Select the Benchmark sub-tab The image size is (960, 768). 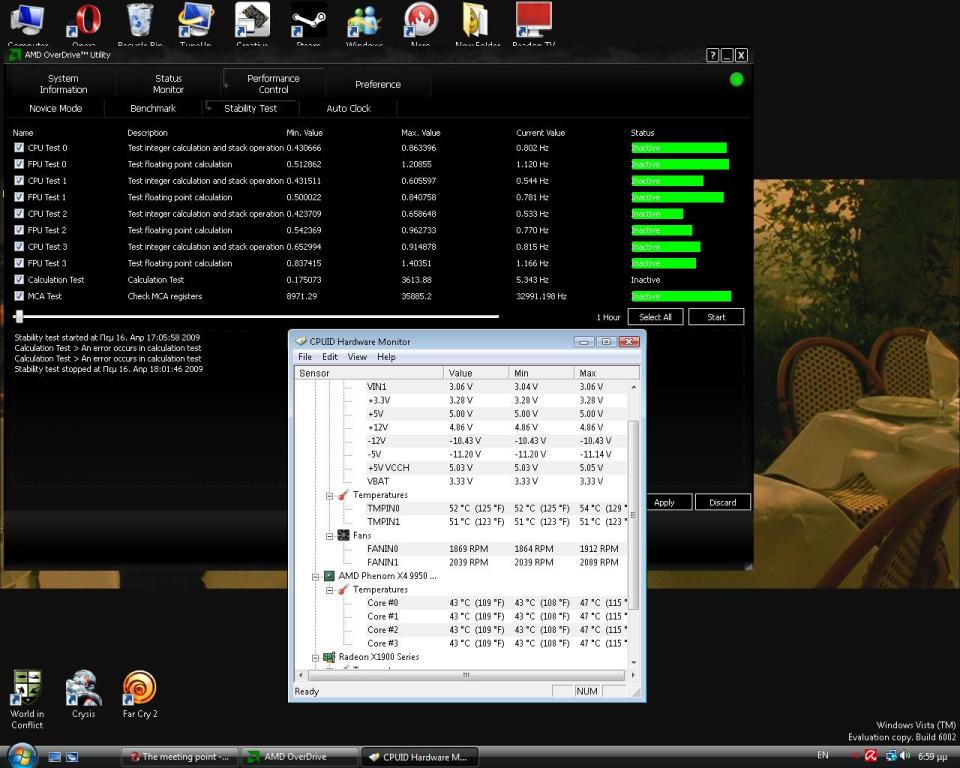coord(153,108)
